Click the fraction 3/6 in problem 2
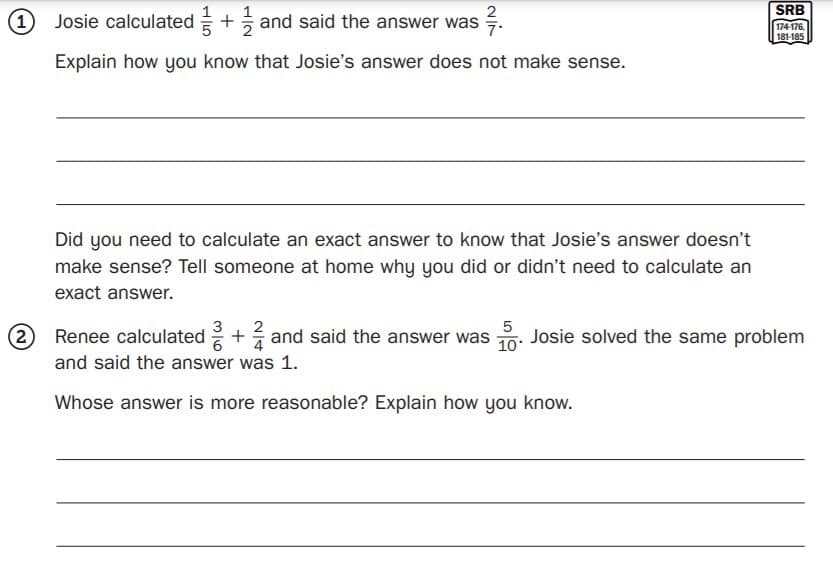Viewport: 833px width, 567px height. [x=219, y=337]
